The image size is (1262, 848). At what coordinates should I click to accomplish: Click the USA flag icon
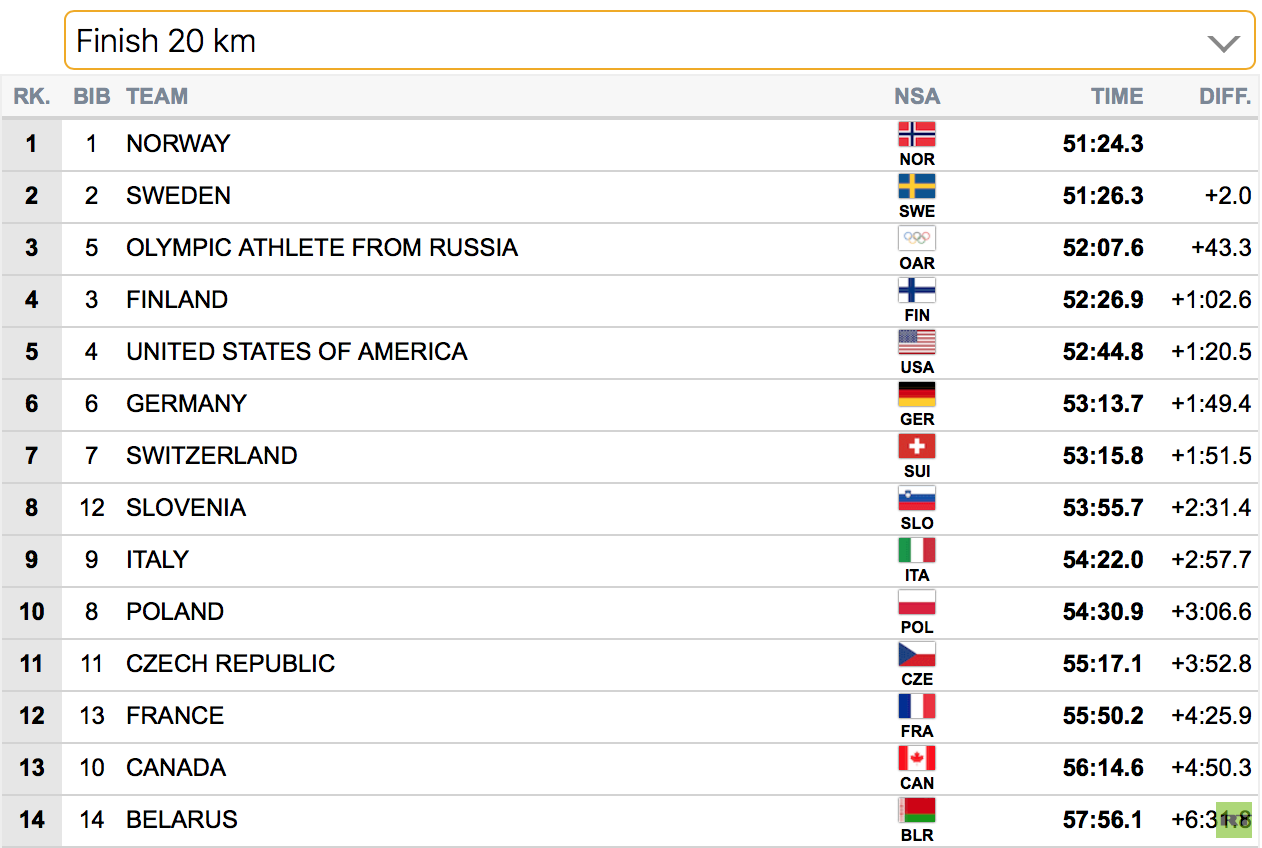pyautogui.click(x=917, y=342)
